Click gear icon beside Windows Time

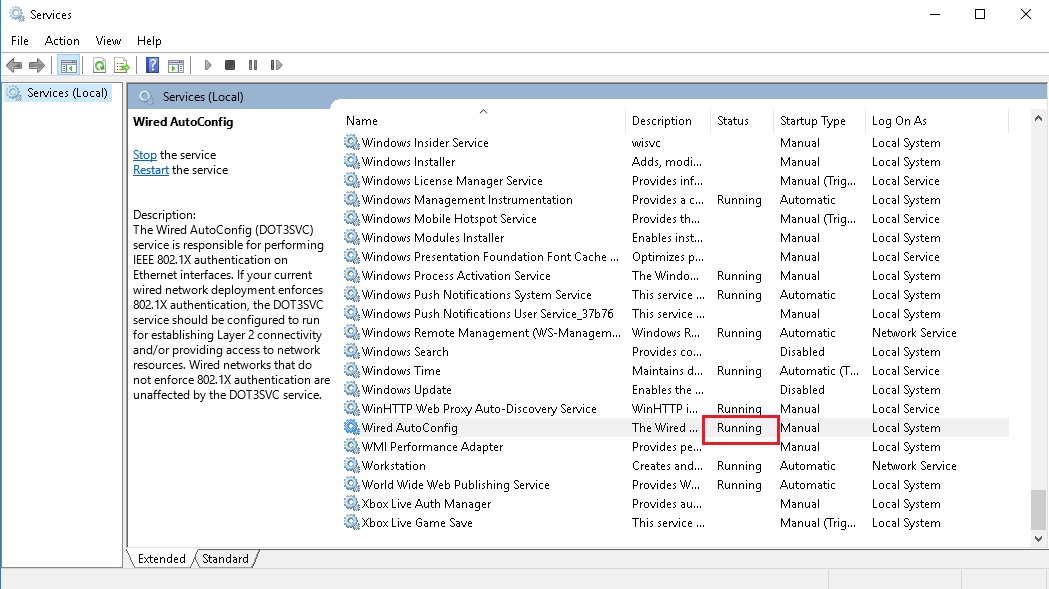click(352, 370)
